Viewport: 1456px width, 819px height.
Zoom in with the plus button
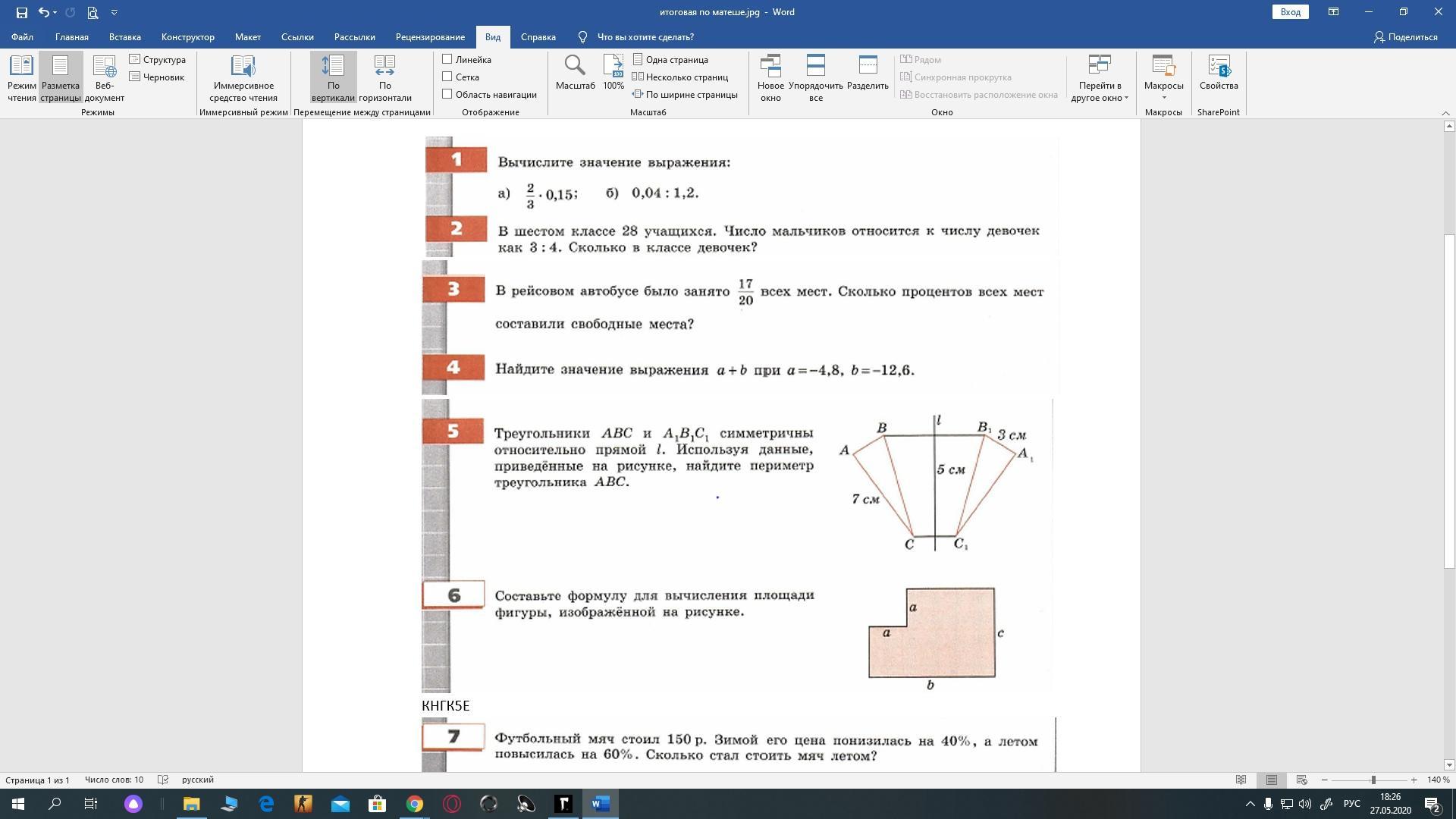pyautogui.click(x=1414, y=780)
